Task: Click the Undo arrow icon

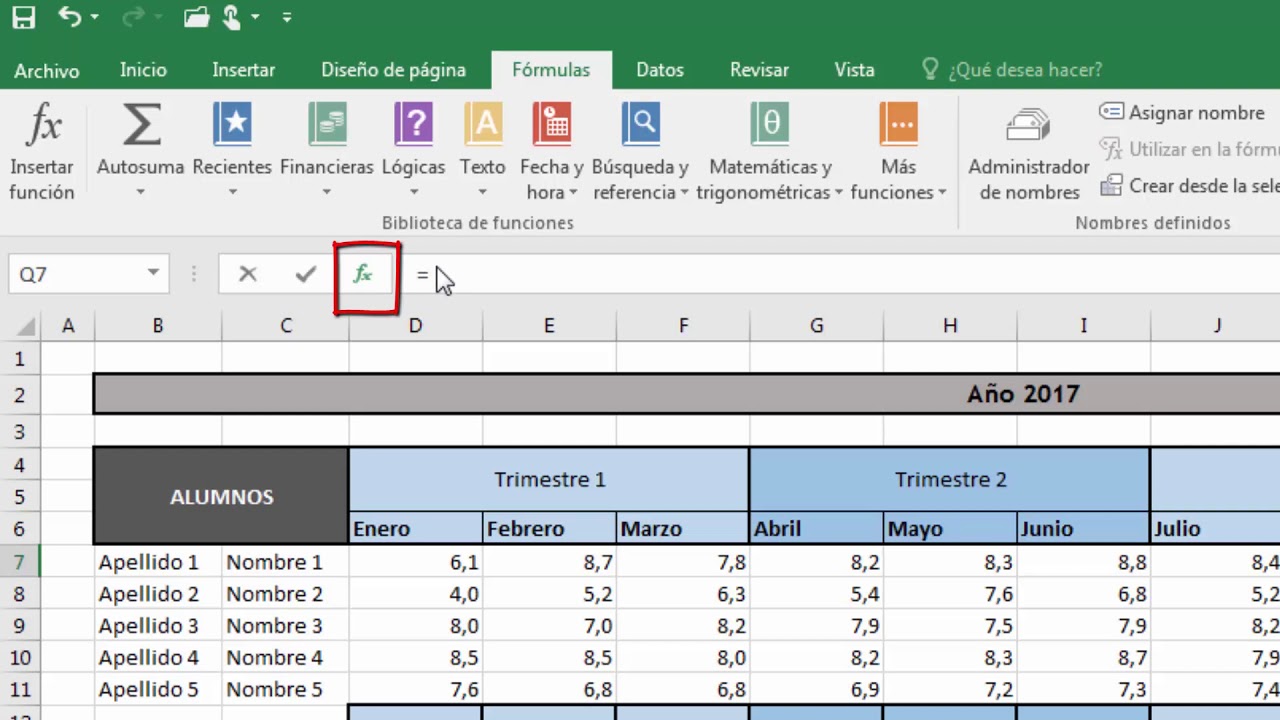Action: pyautogui.click(x=69, y=17)
